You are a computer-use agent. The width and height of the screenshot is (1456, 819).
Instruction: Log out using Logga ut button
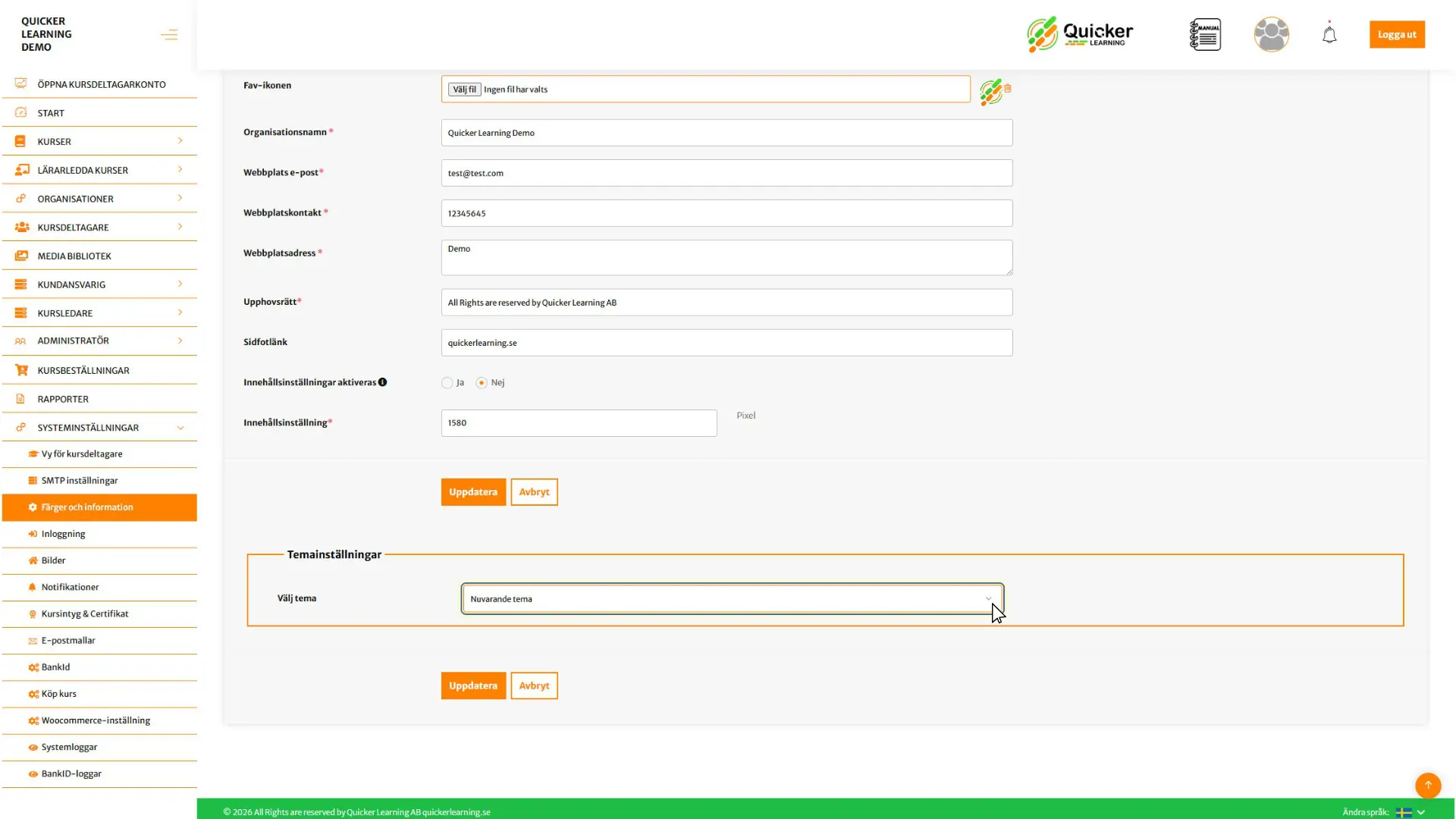[x=1396, y=34]
